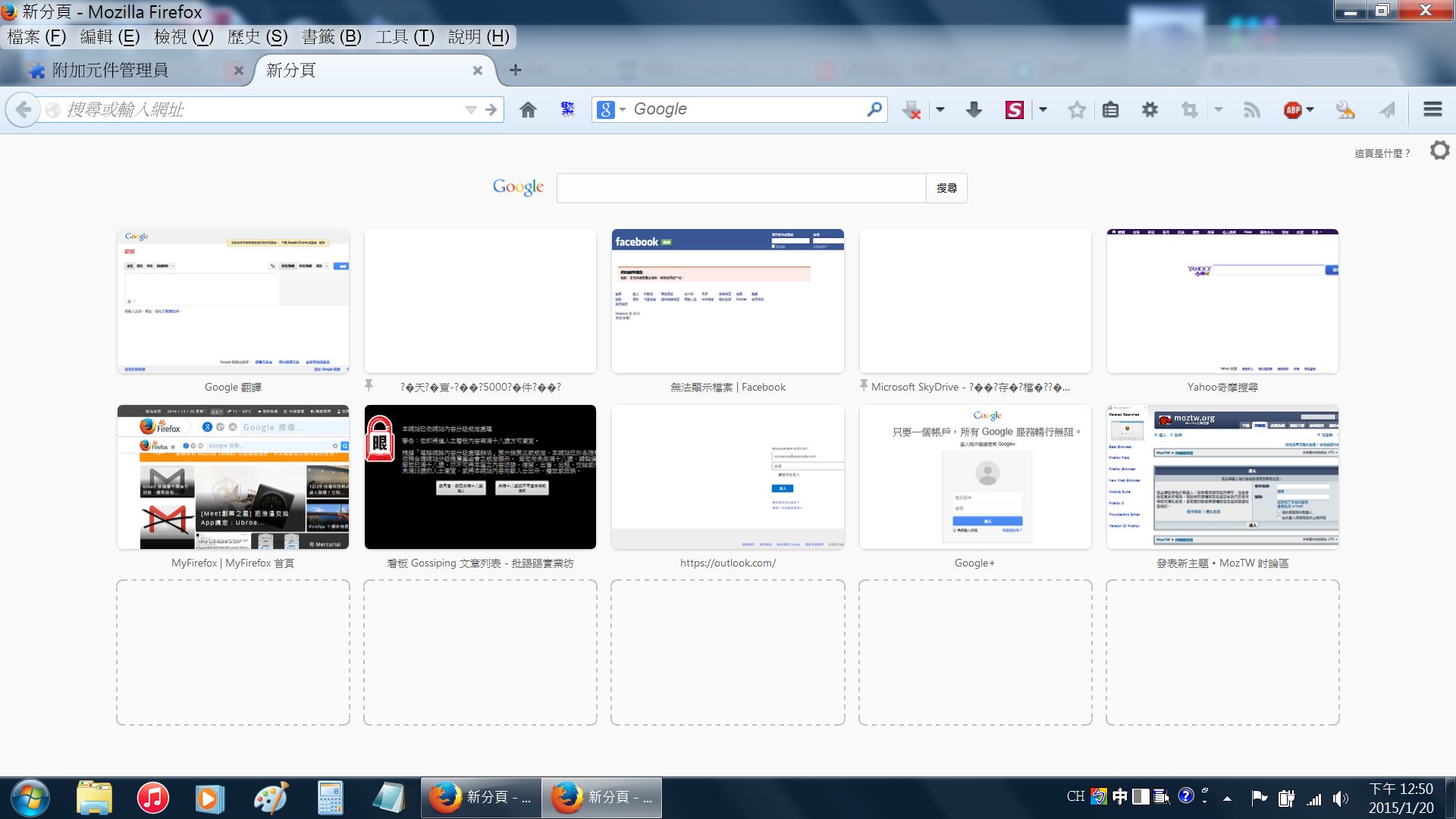Expand the Google search engine dropdown
This screenshot has width=1456, height=819.
pyautogui.click(x=623, y=110)
